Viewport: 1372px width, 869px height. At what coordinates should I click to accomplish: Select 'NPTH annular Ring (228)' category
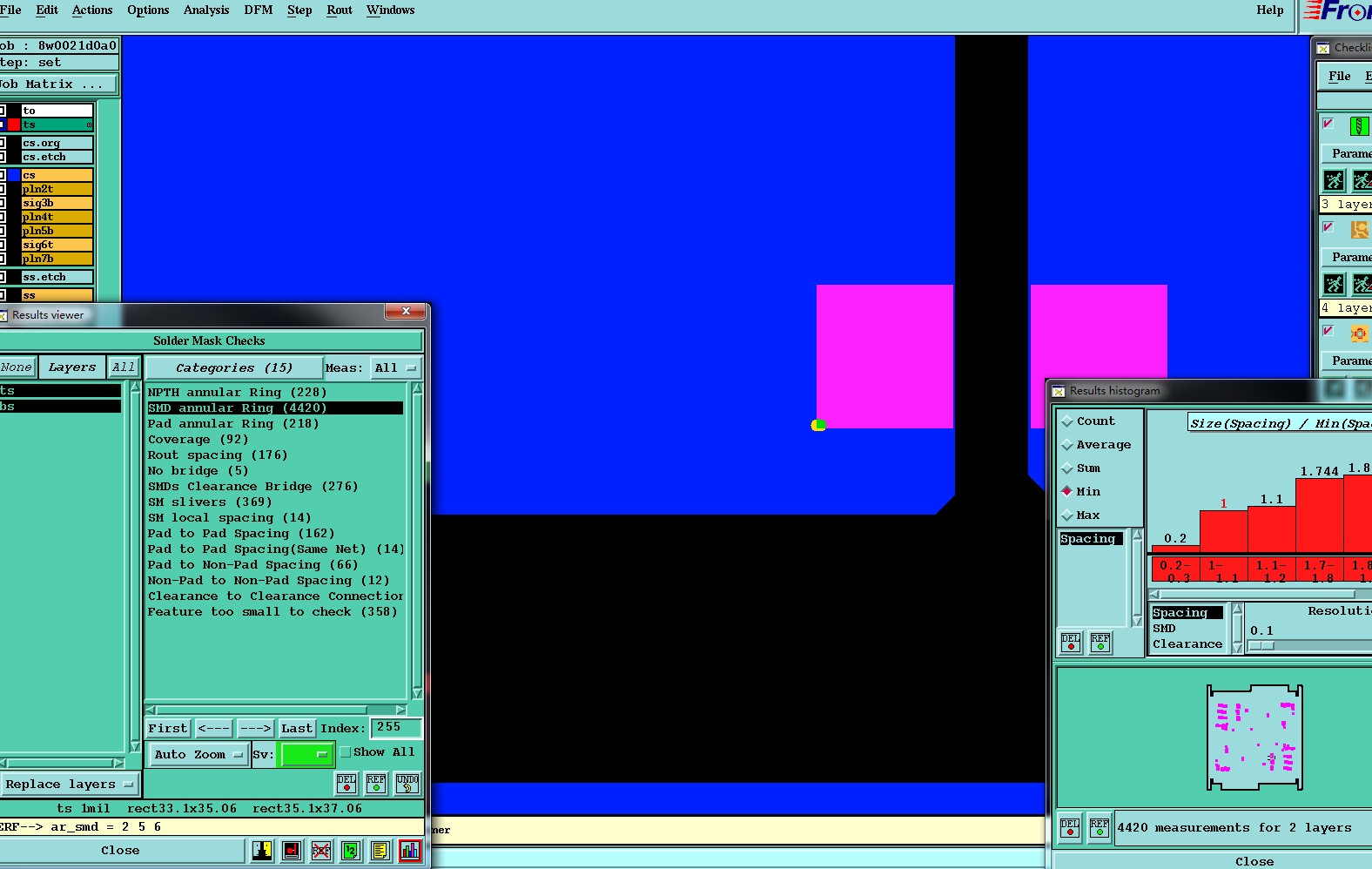(x=237, y=393)
